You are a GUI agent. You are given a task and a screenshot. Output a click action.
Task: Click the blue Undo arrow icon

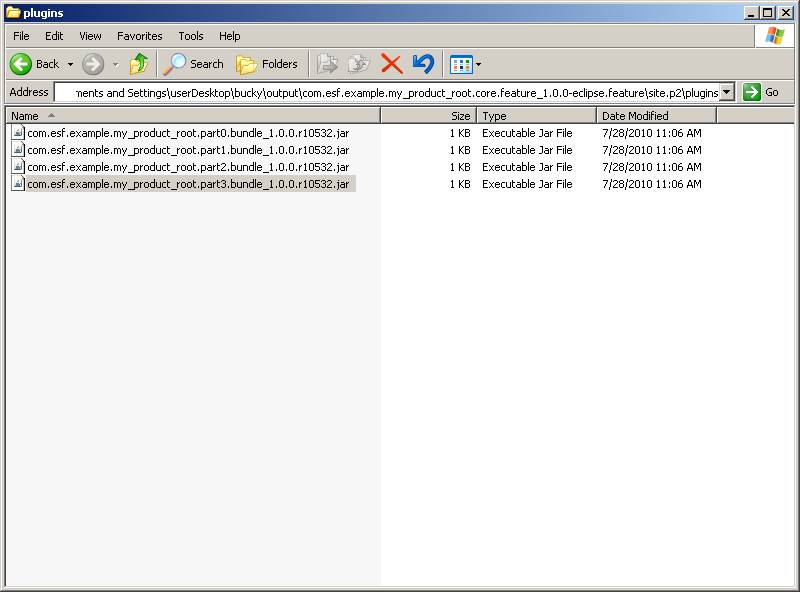(423, 64)
